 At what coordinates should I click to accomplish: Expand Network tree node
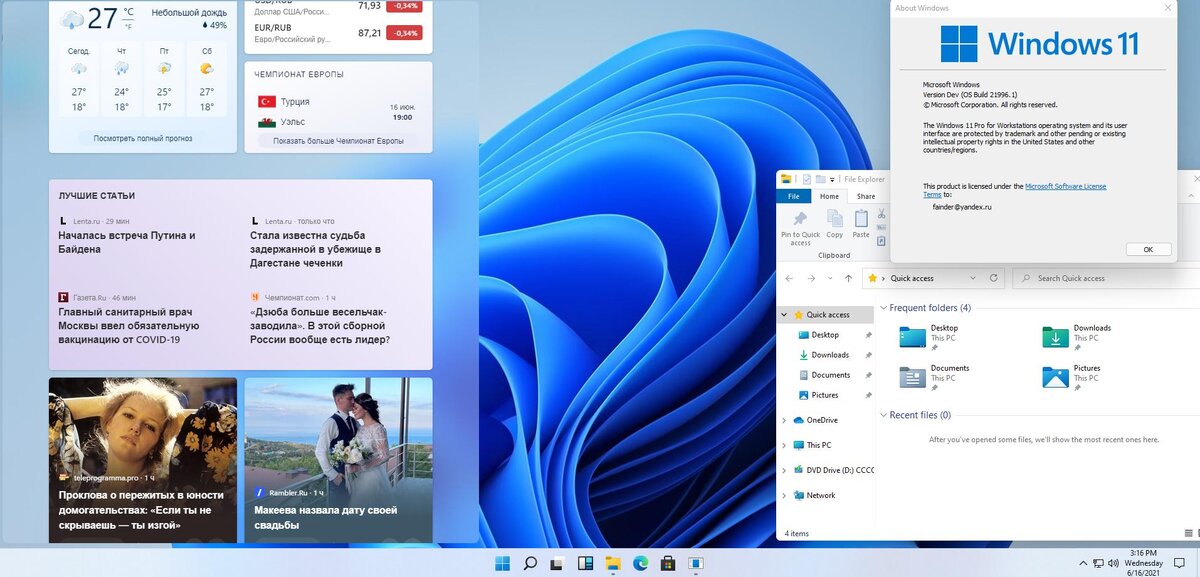[784, 495]
